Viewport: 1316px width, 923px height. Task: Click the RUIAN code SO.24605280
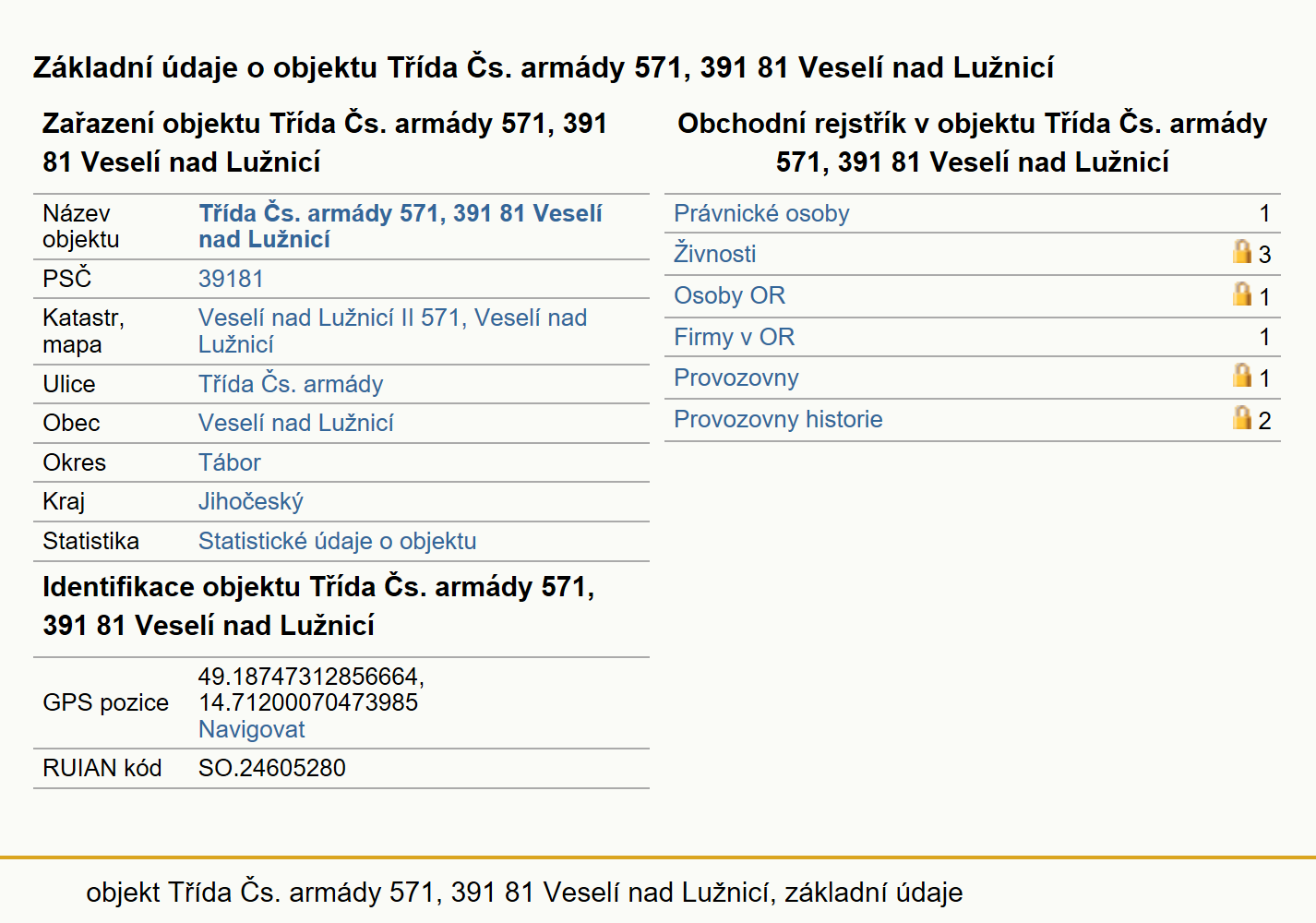pyautogui.click(x=271, y=768)
